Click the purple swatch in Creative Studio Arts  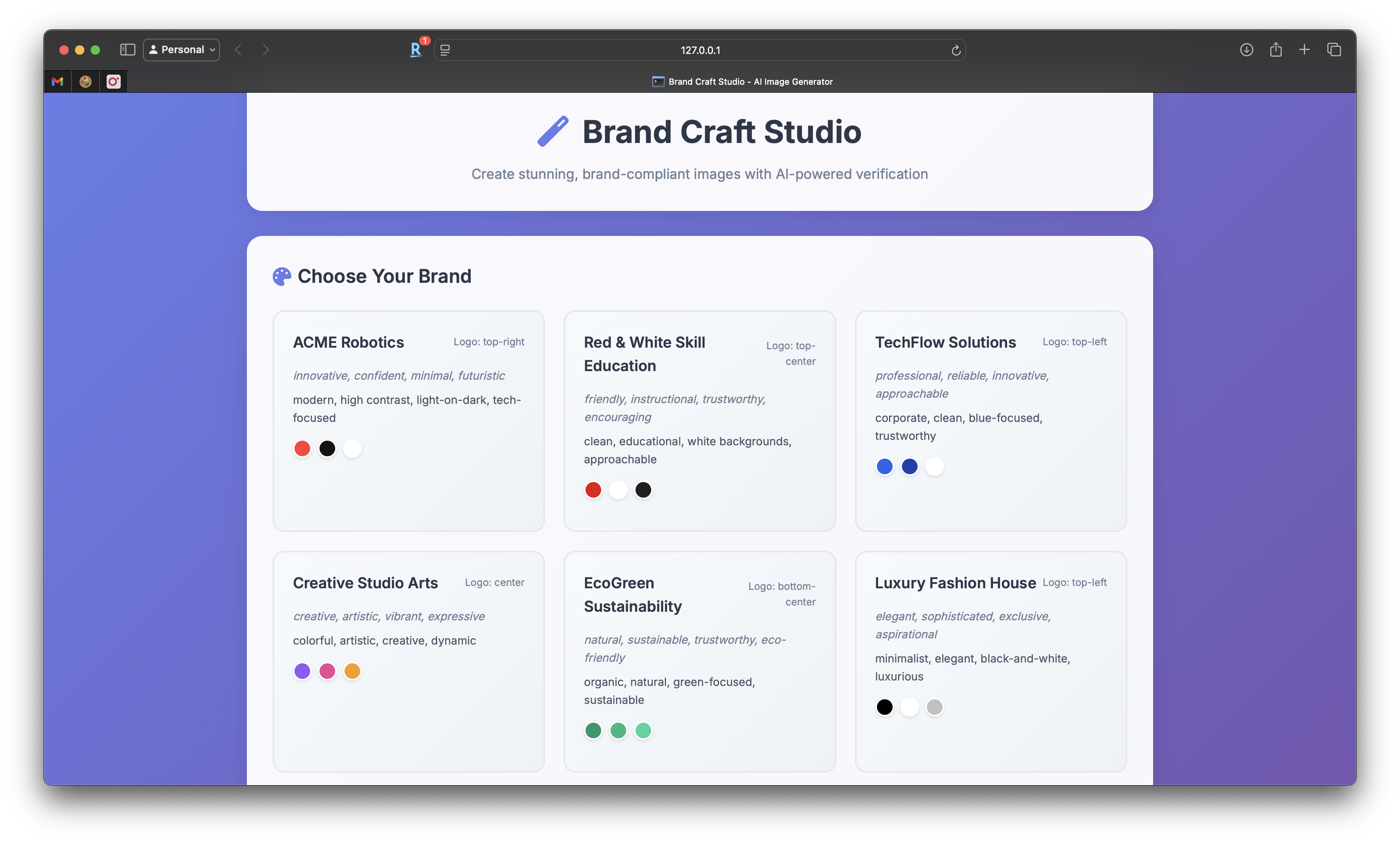coord(302,671)
